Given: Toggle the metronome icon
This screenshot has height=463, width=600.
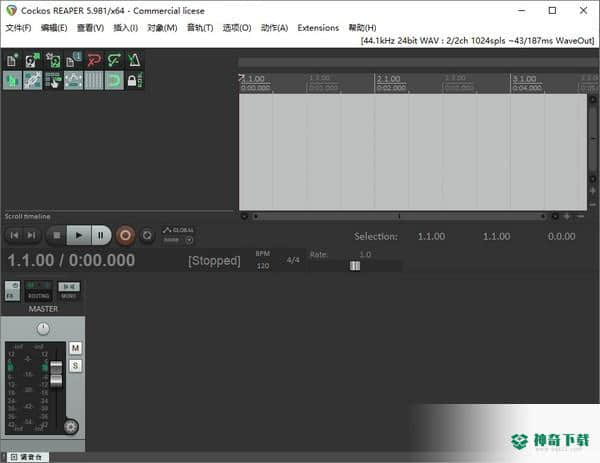Looking at the screenshot, I should [x=134, y=60].
